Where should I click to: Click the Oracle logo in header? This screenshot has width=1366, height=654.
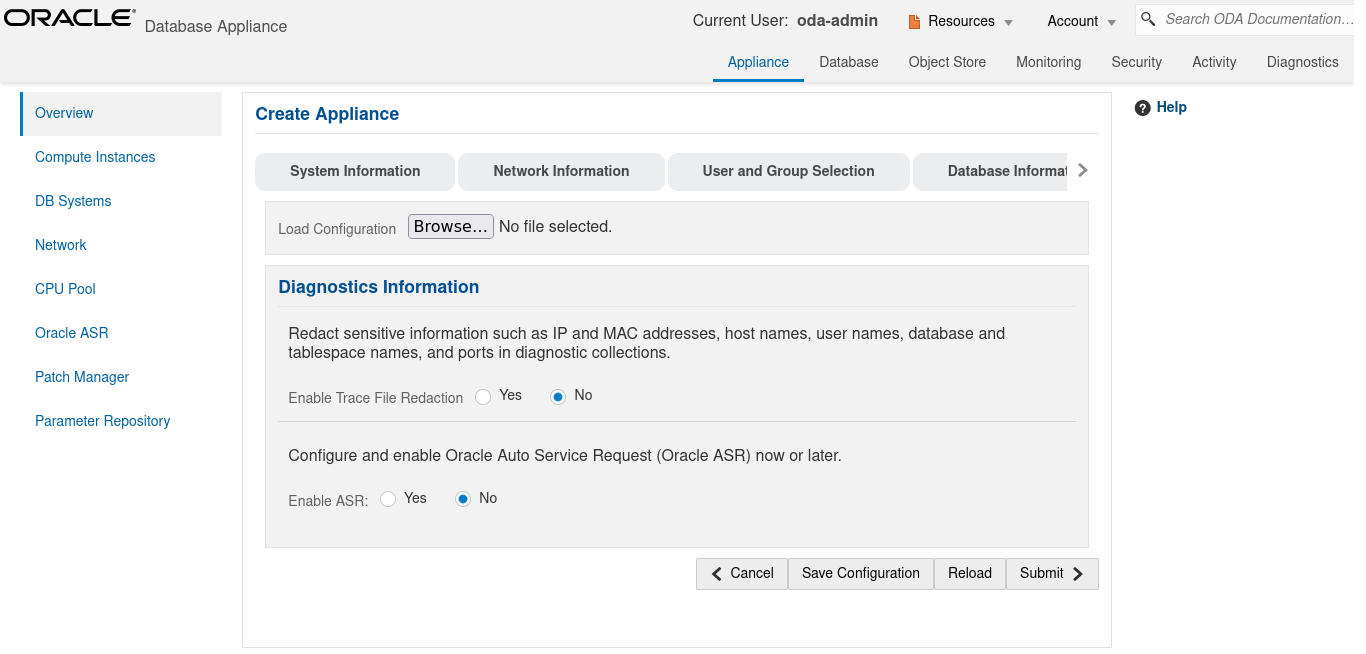click(x=70, y=18)
